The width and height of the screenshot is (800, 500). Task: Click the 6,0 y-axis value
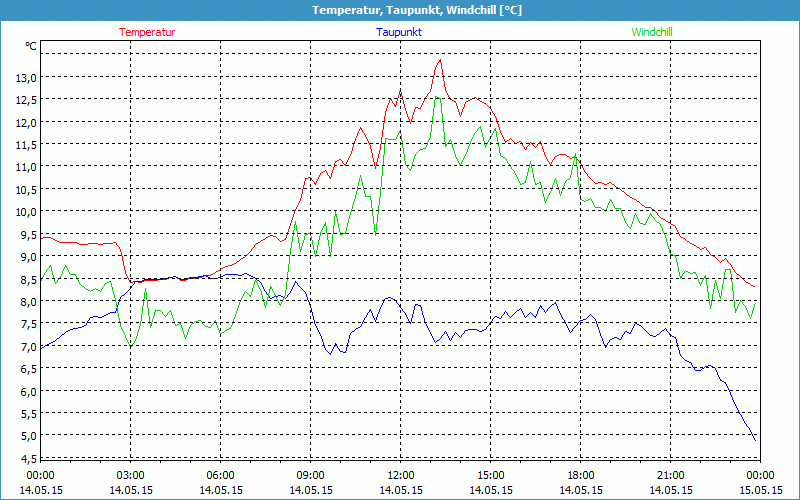(28, 391)
